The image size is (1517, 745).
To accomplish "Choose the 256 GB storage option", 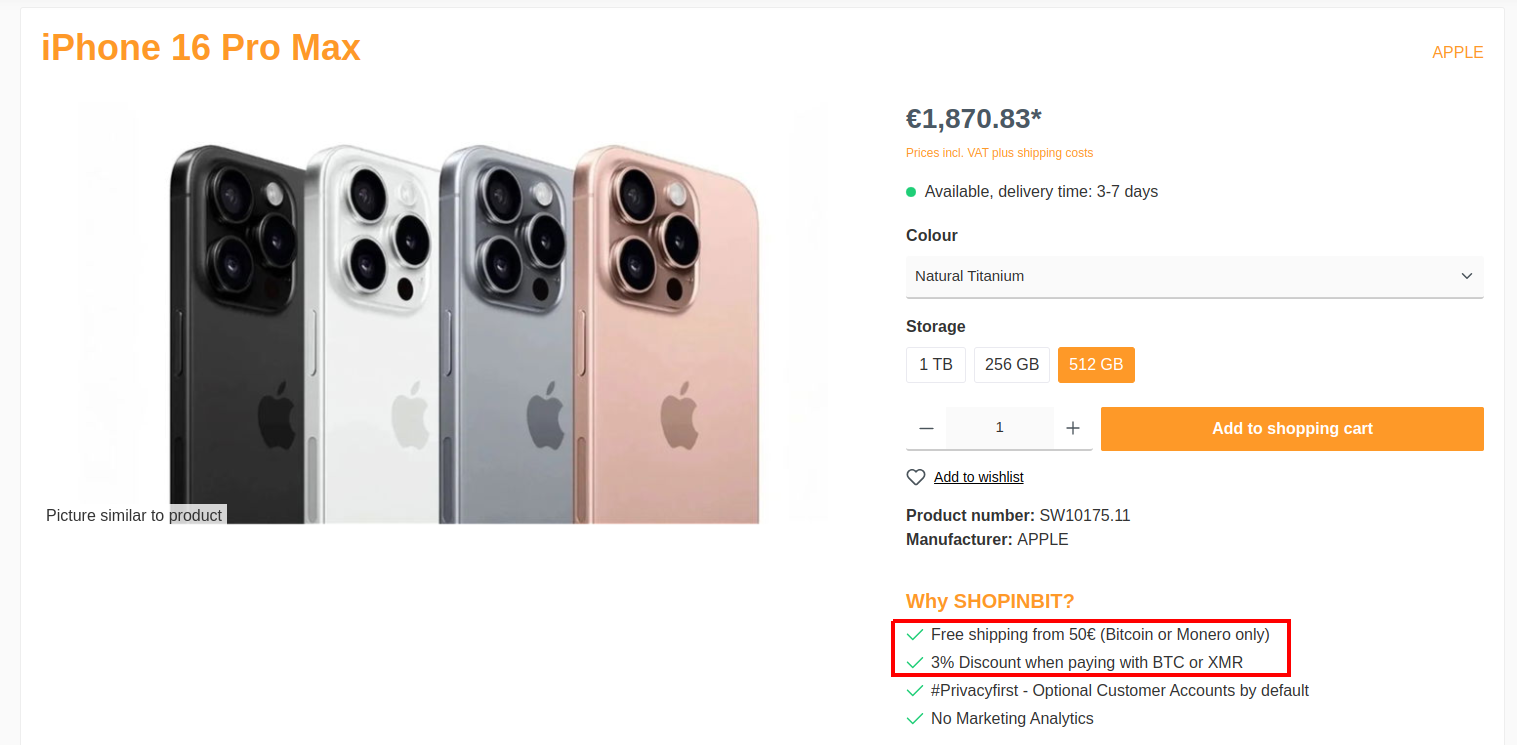I will (x=1011, y=365).
